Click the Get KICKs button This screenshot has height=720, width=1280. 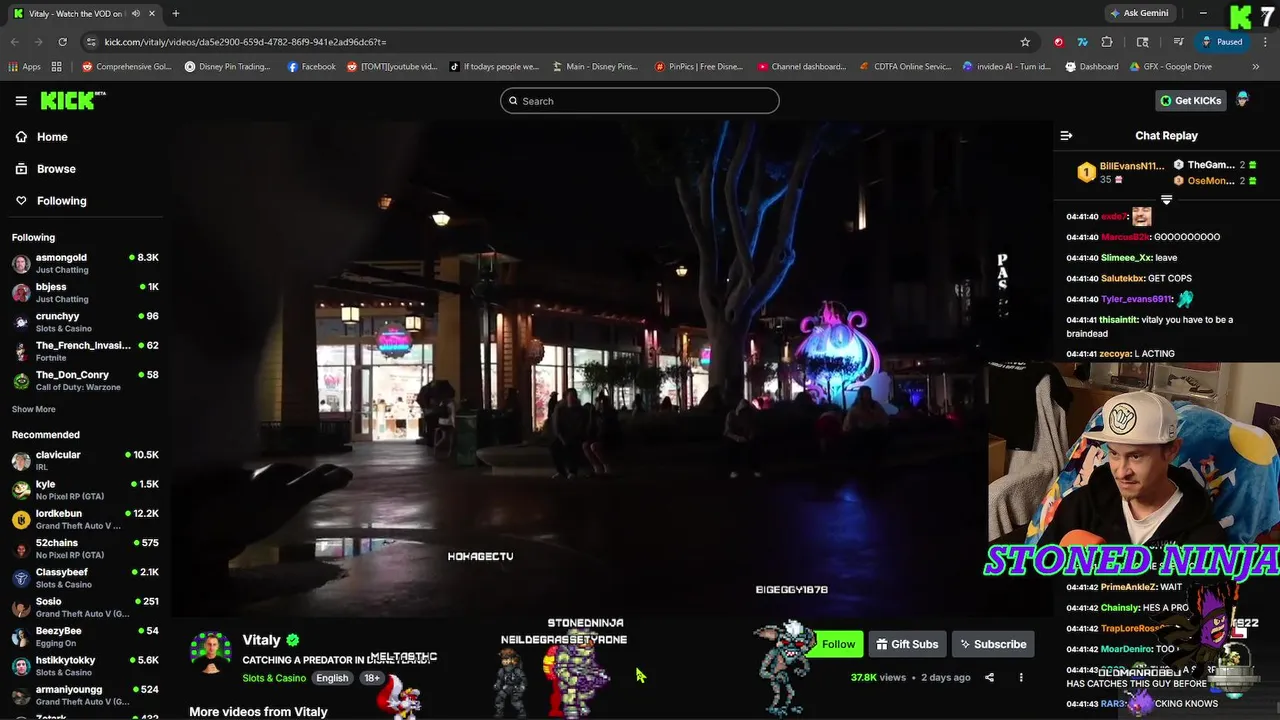1191,101
